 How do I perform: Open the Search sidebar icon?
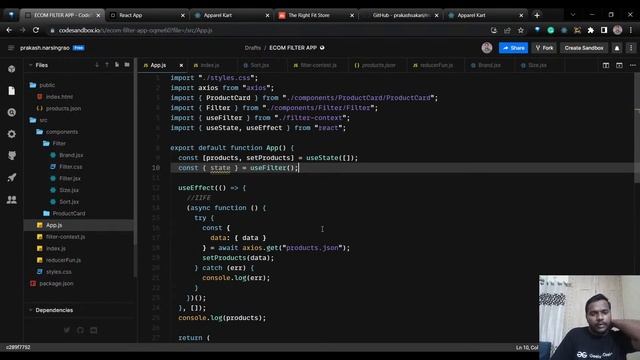tap(11, 112)
